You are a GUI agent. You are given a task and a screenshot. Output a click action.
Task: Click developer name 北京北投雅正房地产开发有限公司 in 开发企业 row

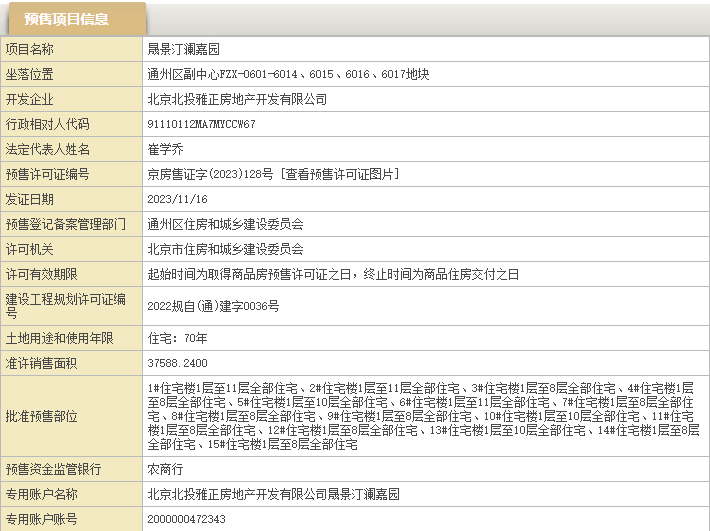tap(237, 99)
